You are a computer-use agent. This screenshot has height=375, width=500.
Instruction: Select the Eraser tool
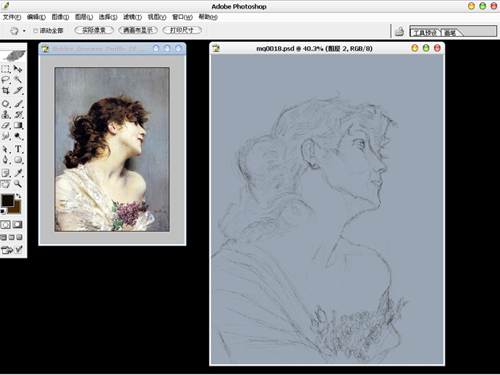6,125
